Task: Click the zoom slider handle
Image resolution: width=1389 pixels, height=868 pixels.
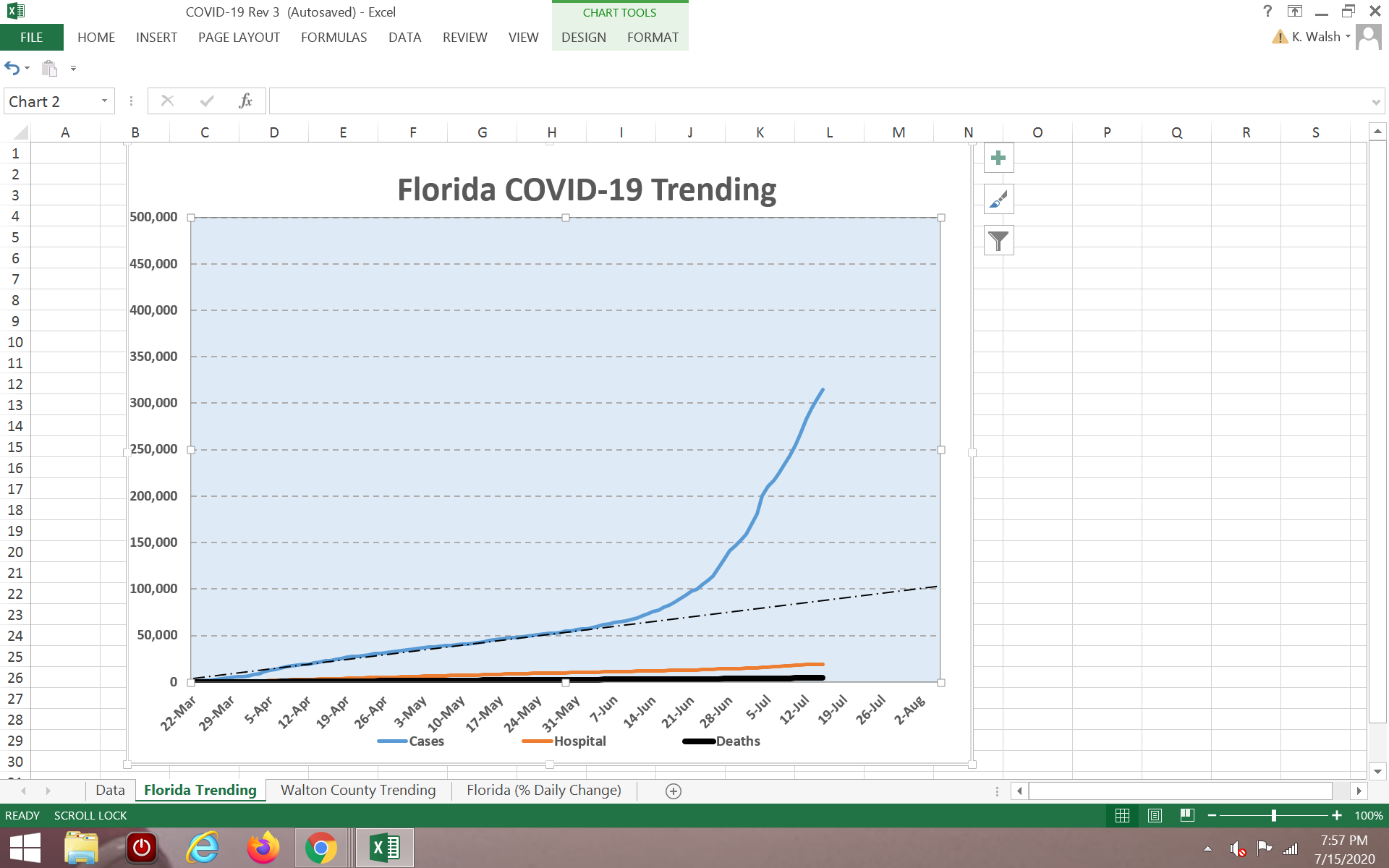Action: pos(1273,815)
